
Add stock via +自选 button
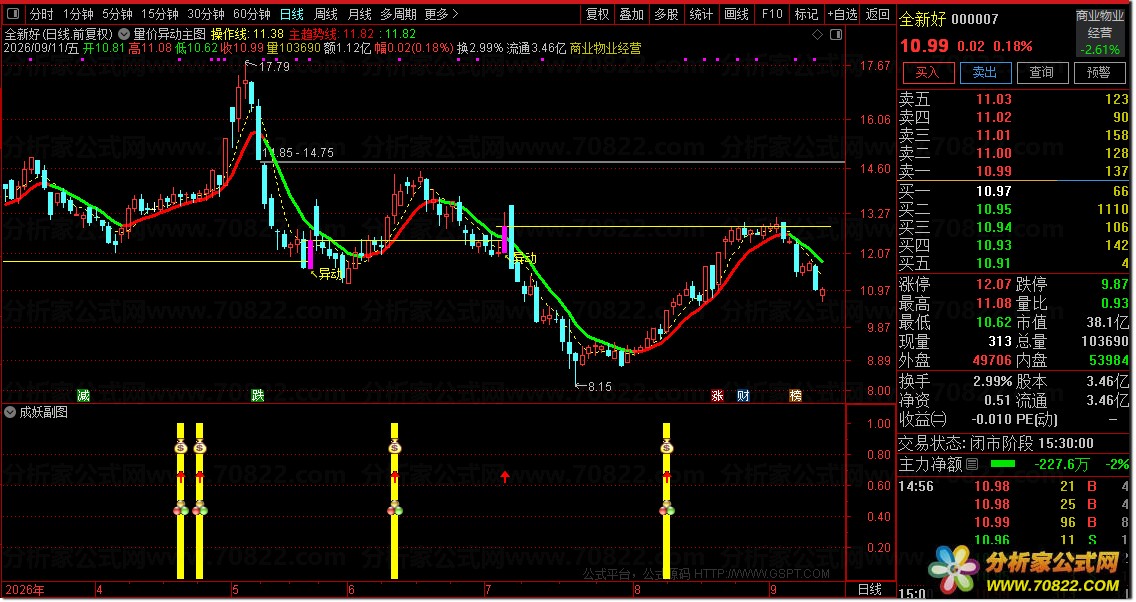pos(843,14)
